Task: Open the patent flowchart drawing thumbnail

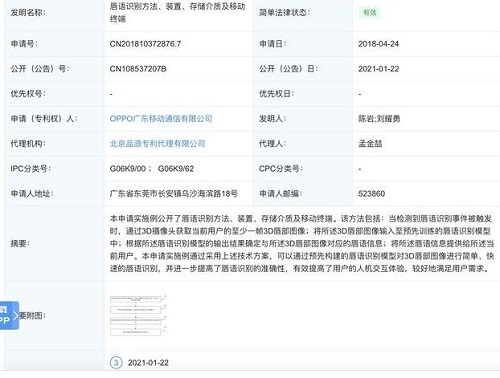Action: pyautogui.click(x=138, y=315)
